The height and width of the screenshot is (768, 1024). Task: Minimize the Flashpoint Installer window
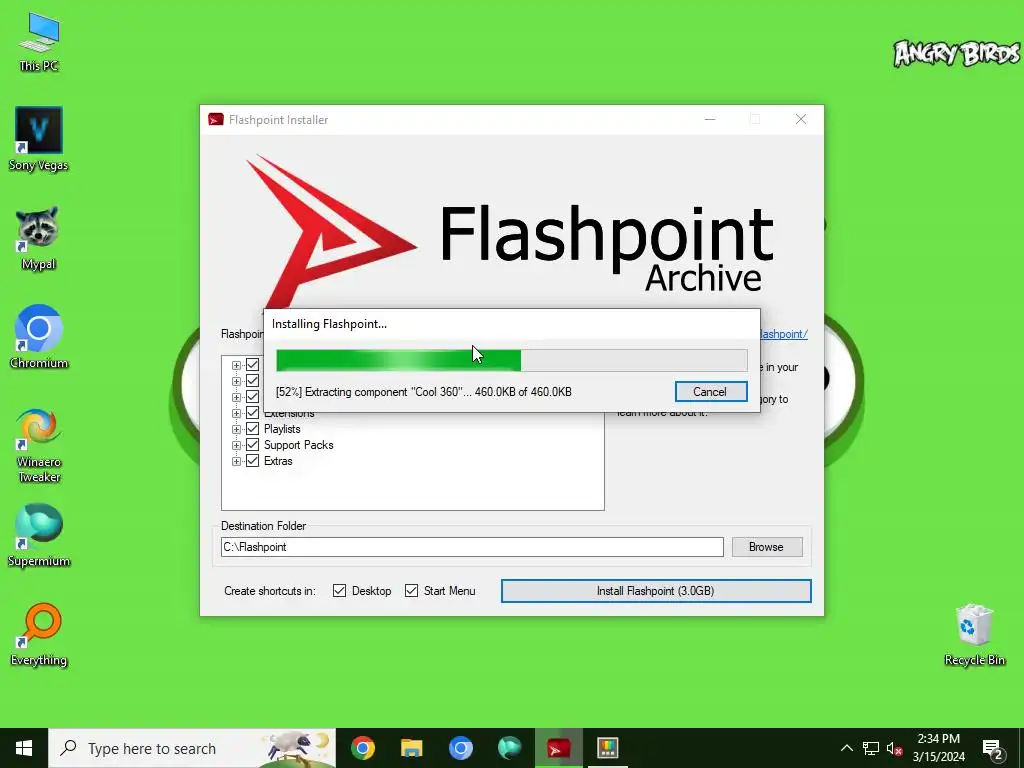(x=710, y=120)
